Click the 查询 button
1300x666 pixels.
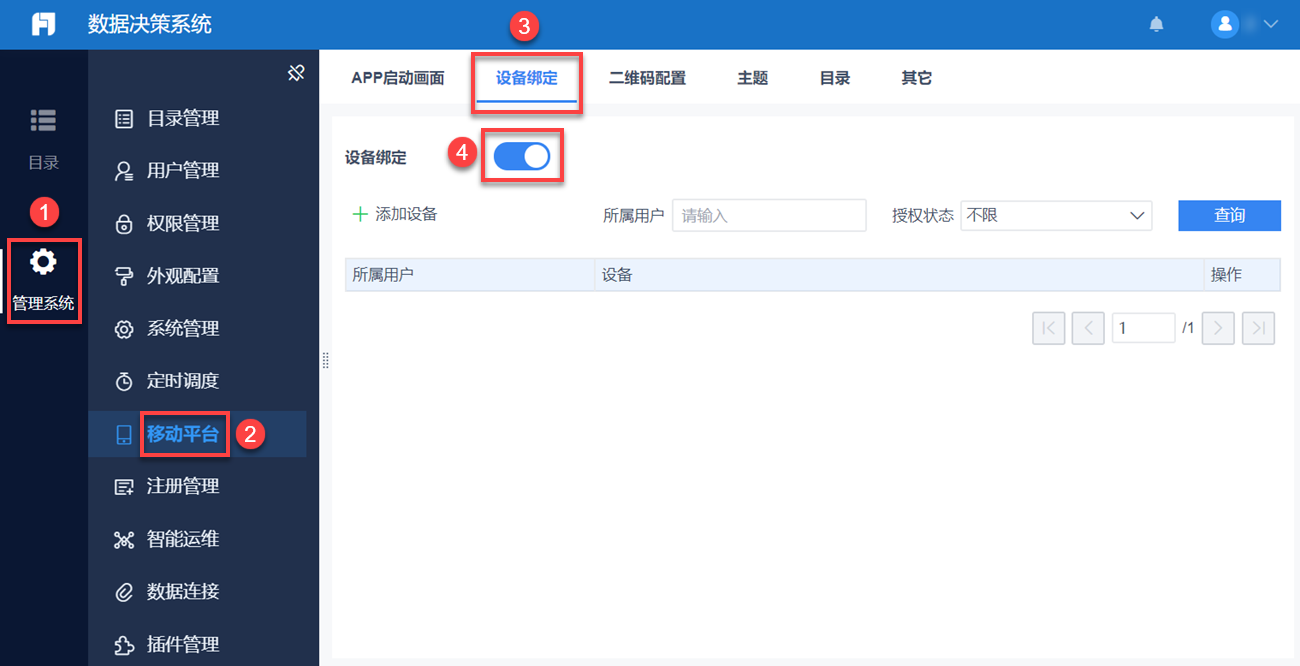(1229, 215)
